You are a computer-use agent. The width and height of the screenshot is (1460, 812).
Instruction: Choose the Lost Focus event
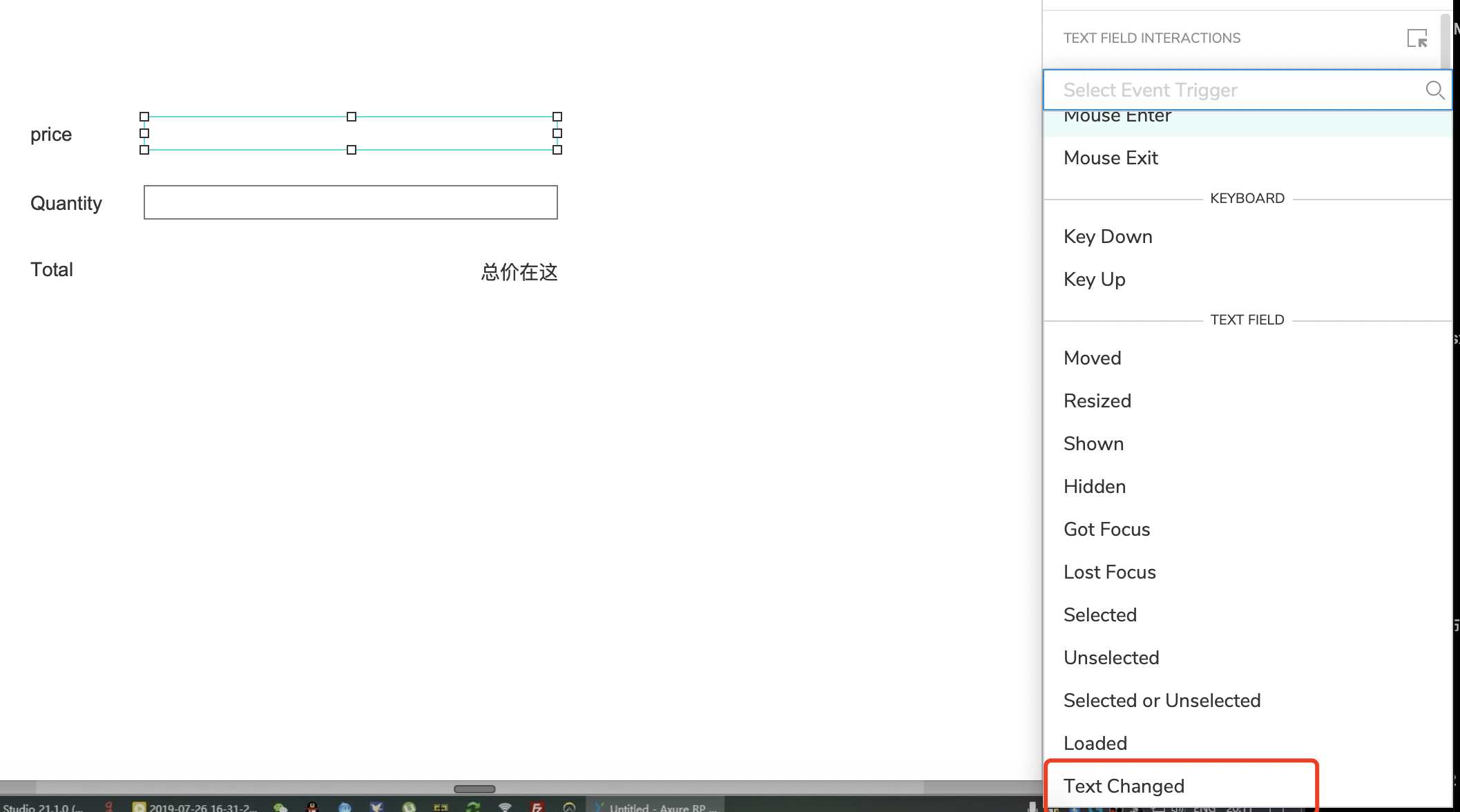coord(1109,572)
